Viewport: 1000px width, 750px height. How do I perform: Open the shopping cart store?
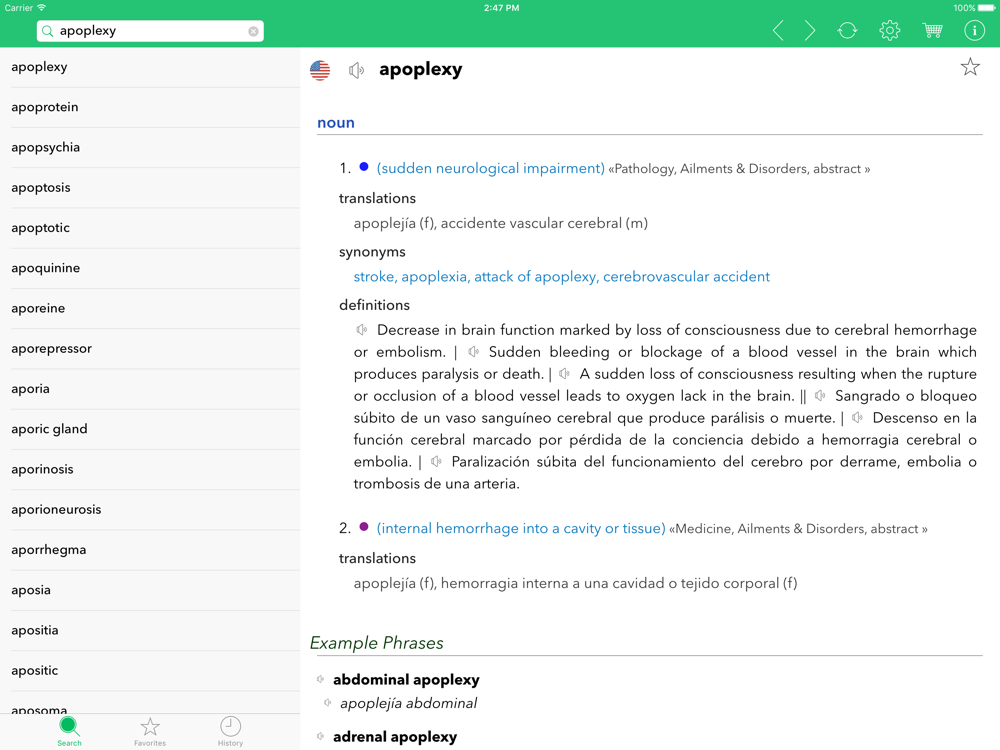[932, 30]
